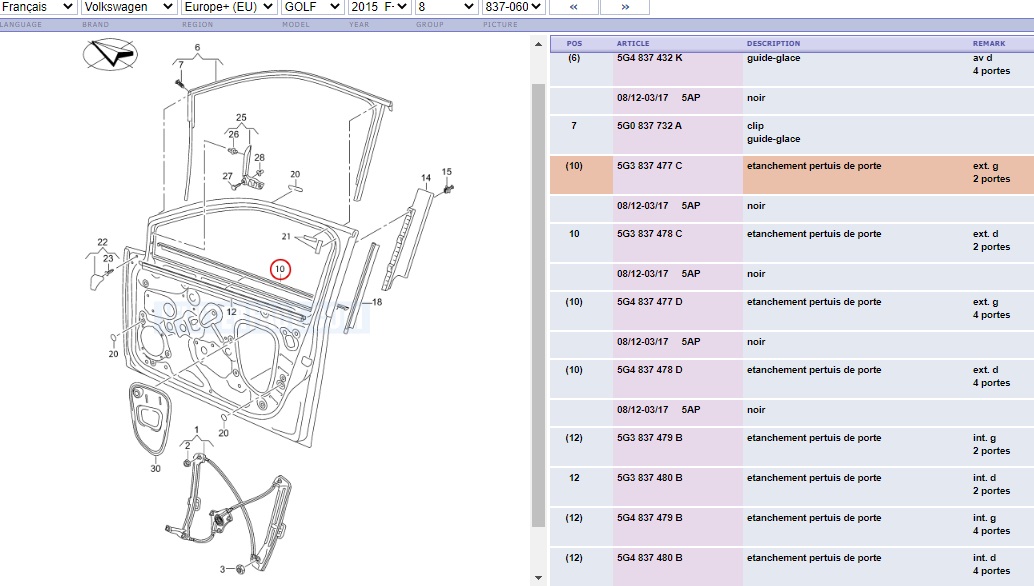Select part number 30 on the diagram
This screenshot has width=1034, height=586.
coord(155,469)
